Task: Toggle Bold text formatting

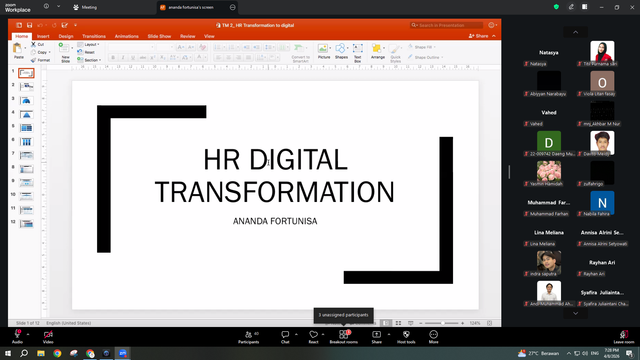Action: click(x=113, y=58)
